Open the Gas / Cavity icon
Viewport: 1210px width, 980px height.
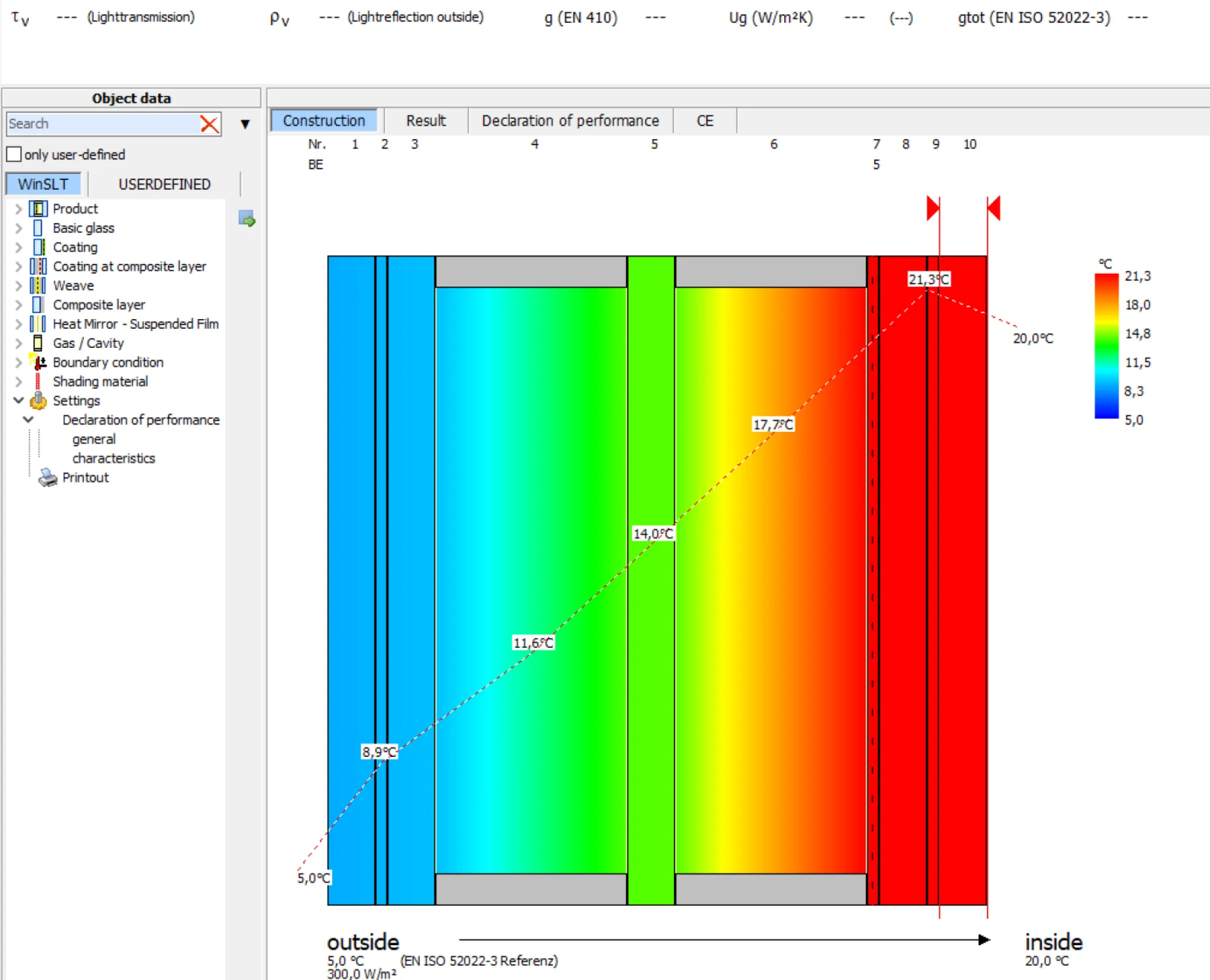click(x=39, y=343)
